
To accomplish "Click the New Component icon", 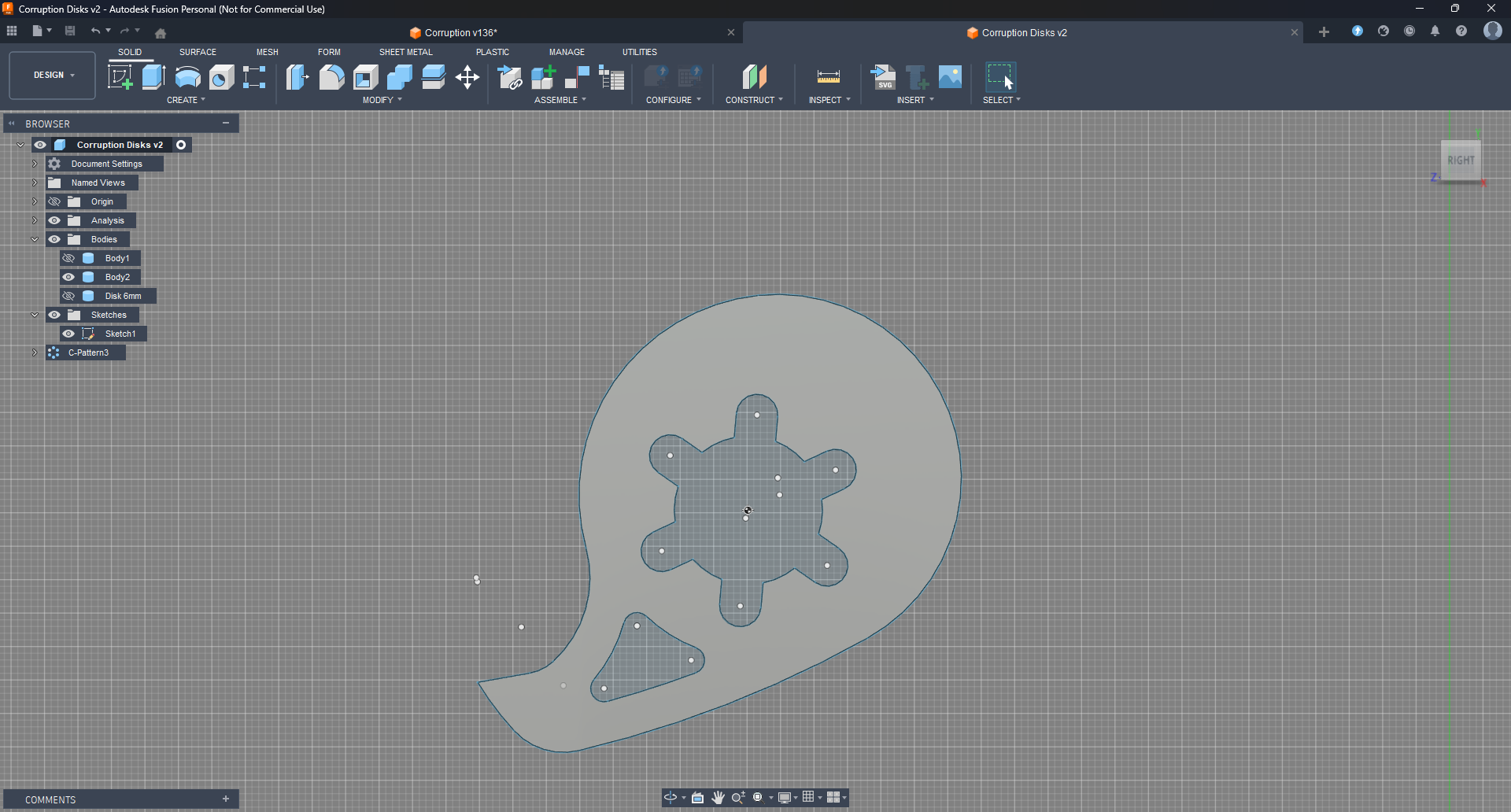I will (543, 77).
